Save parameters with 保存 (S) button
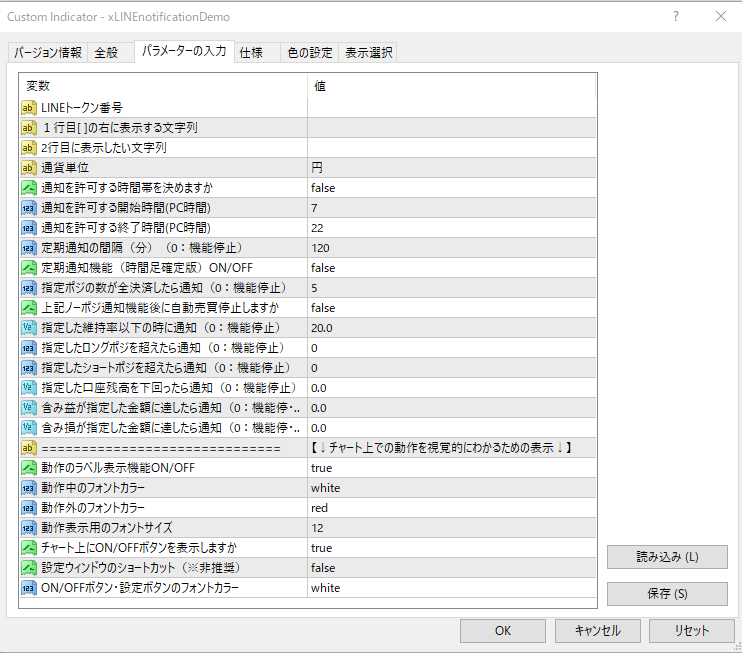 click(667, 594)
